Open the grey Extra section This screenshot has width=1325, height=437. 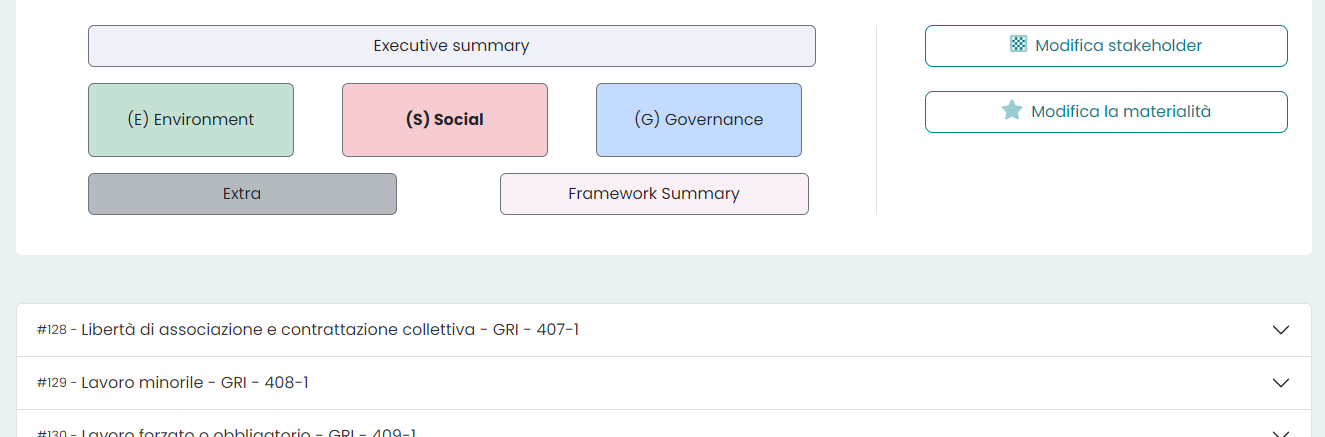coord(242,194)
